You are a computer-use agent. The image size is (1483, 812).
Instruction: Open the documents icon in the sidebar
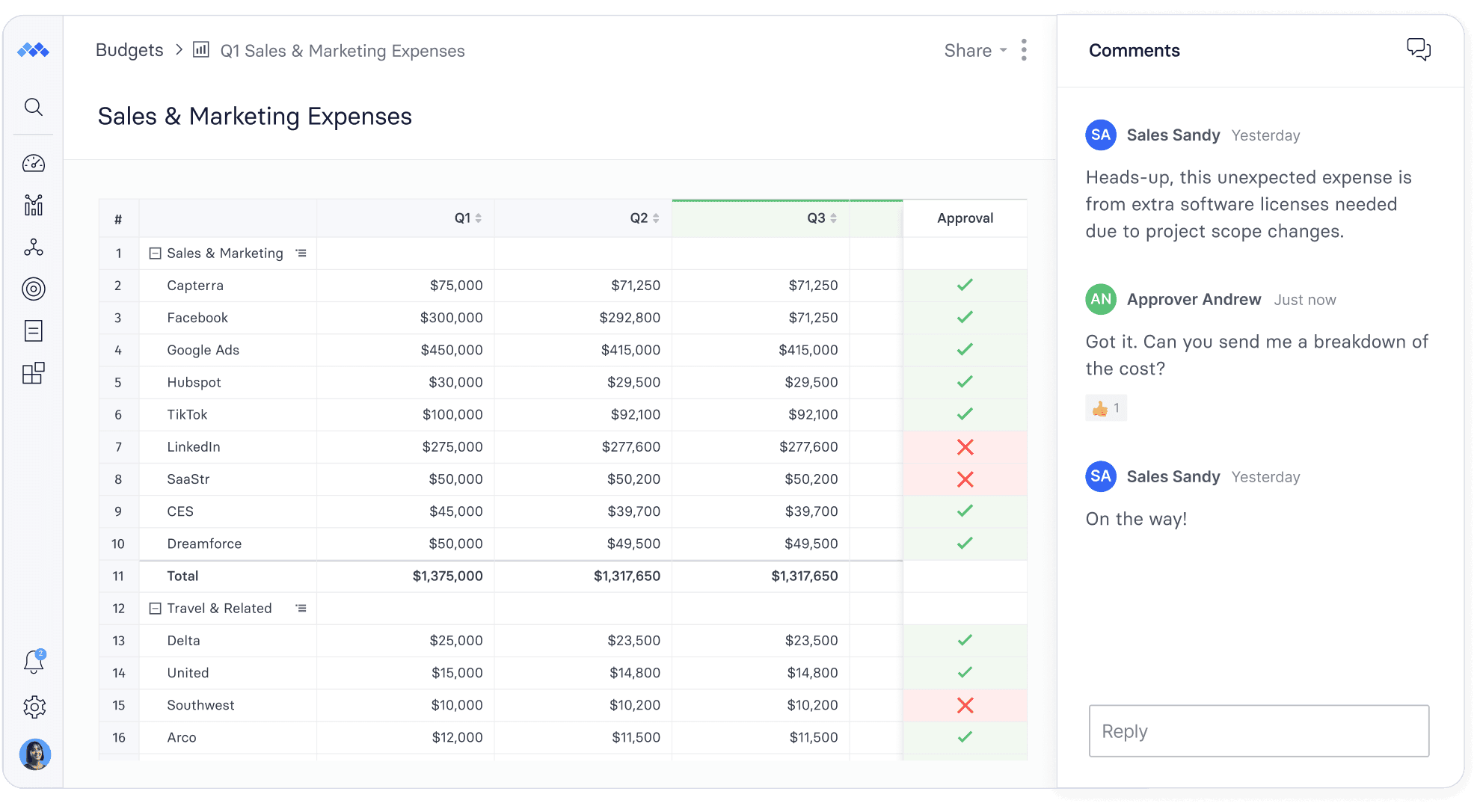(x=33, y=331)
